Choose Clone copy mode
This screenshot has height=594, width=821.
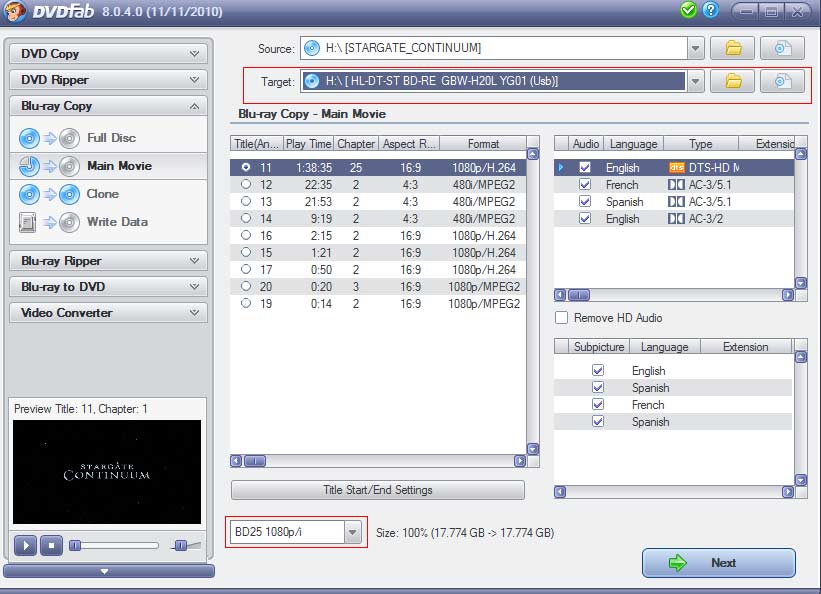coord(108,194)
